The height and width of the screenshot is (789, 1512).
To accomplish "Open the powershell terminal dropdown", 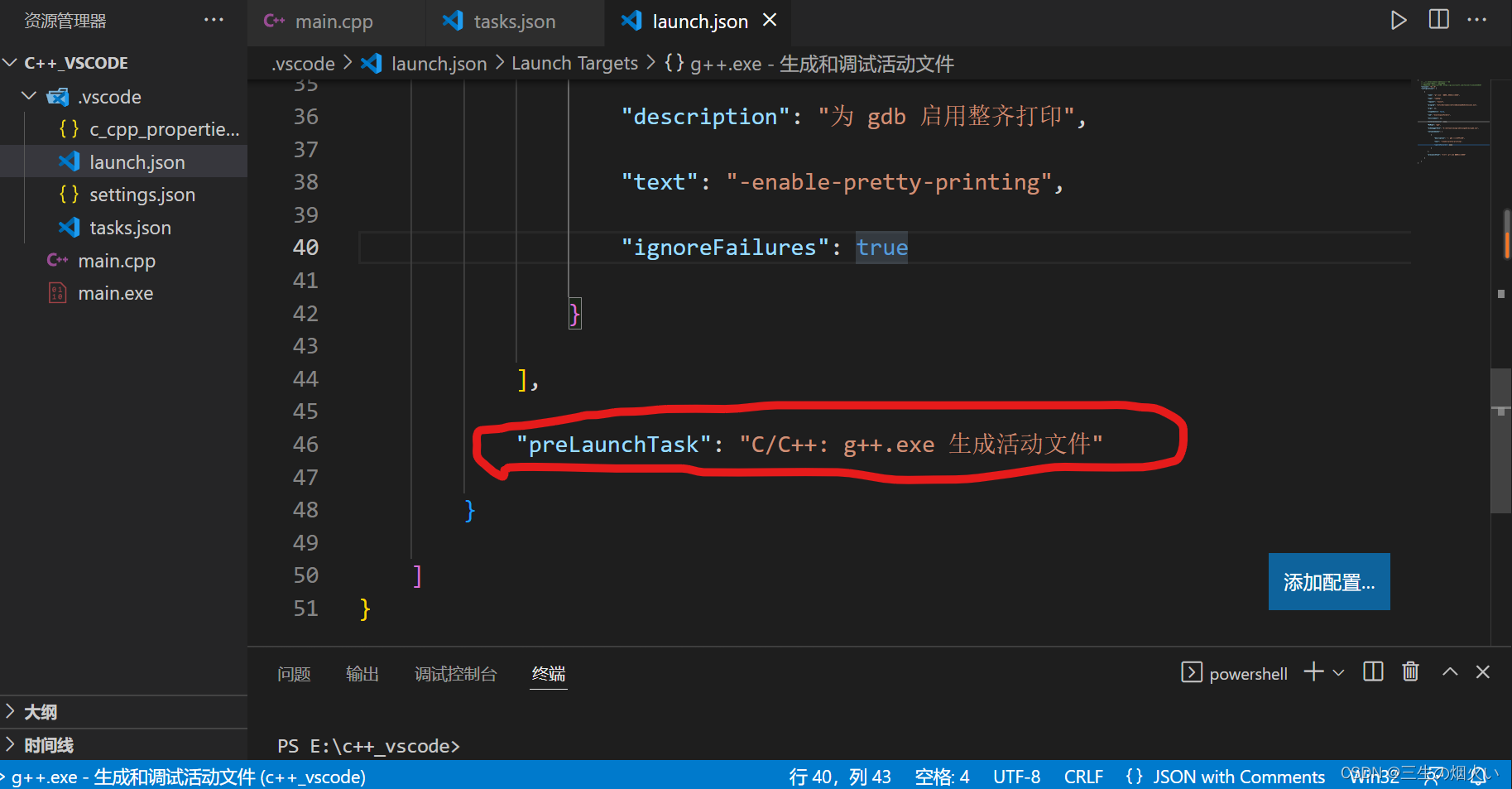I will pyautogui.click(x=1338, y=672).
